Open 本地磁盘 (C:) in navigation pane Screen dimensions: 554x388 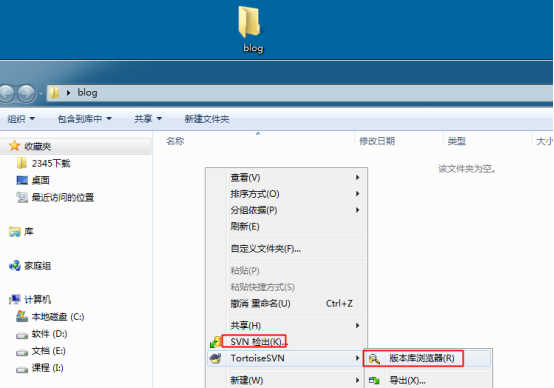point(58,317)
